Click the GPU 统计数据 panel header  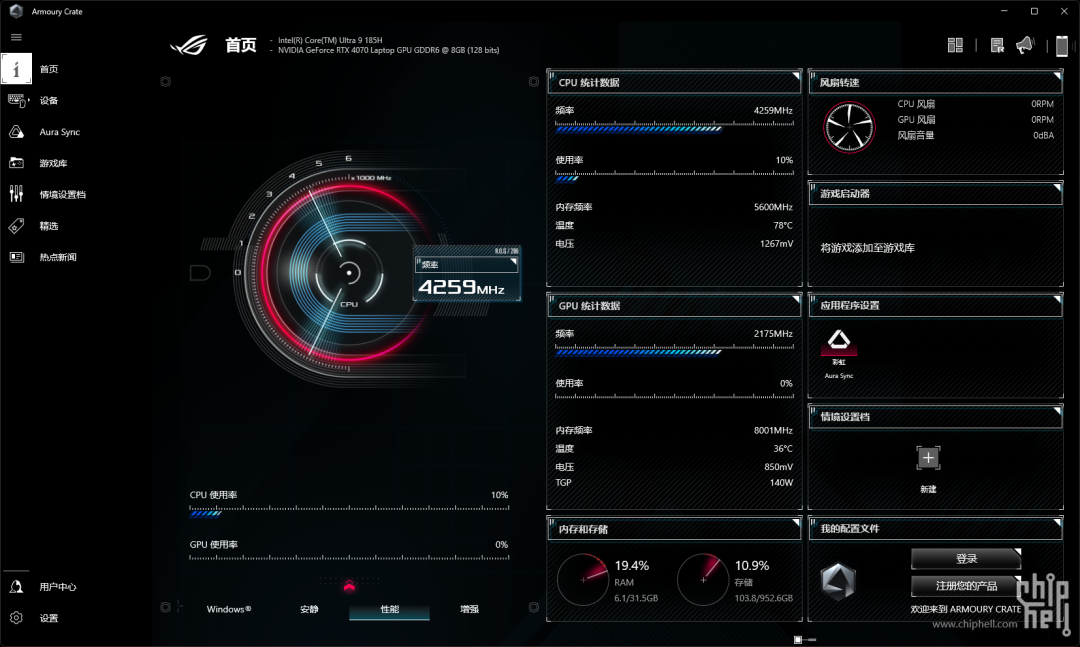tap(674, 305)
